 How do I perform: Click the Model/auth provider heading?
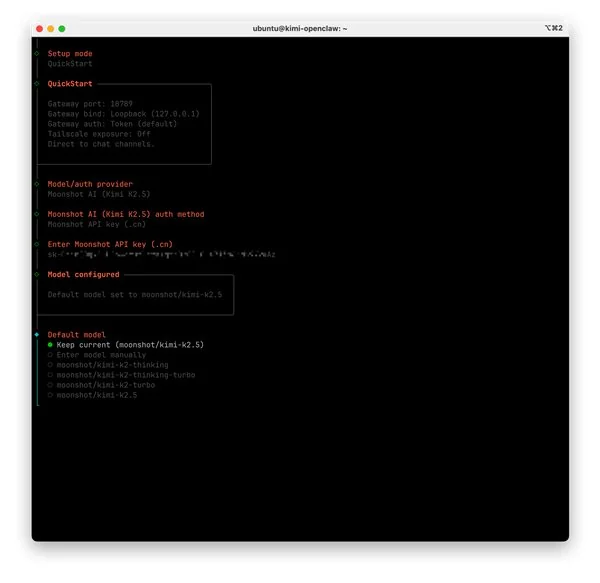coord(90,184)
